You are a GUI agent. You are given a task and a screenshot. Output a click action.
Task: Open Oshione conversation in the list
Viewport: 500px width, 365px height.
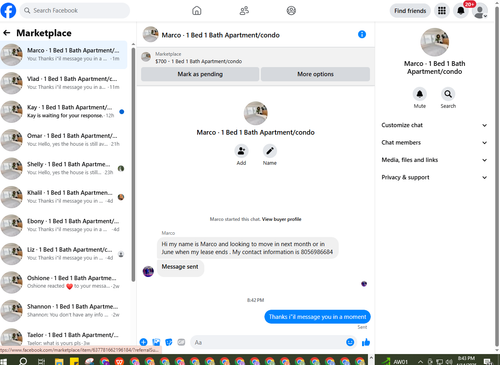pyautogui.click(x=63, y=282)
